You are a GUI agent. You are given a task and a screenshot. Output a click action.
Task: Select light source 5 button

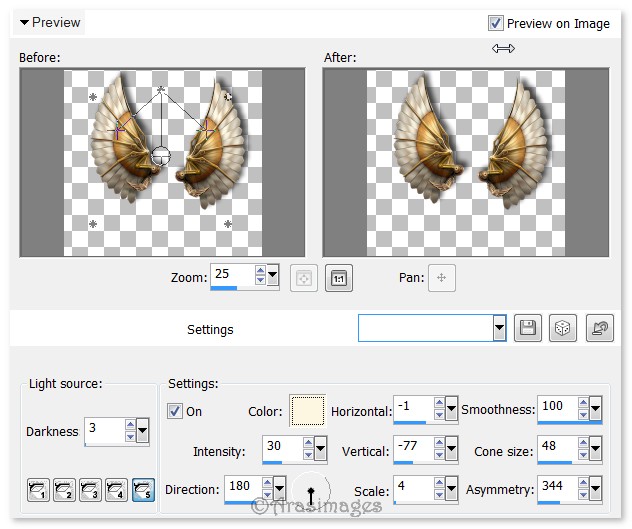143,490
